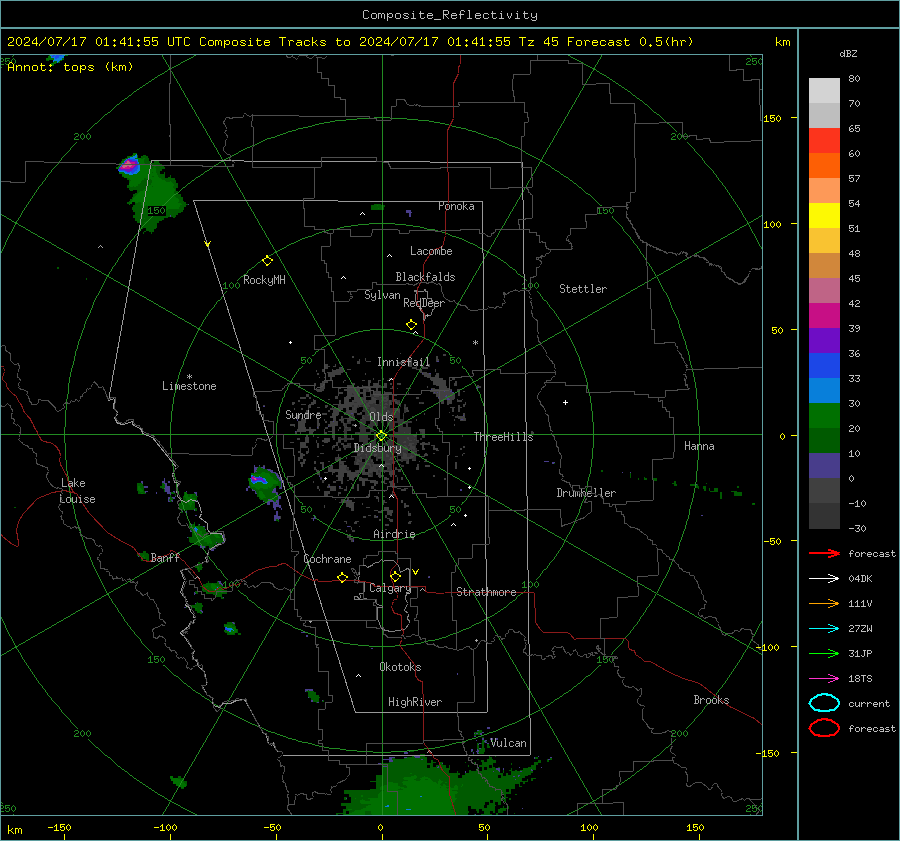900x841 pixels.
Task: Click the Blackfalds city label
Action: 425,277
